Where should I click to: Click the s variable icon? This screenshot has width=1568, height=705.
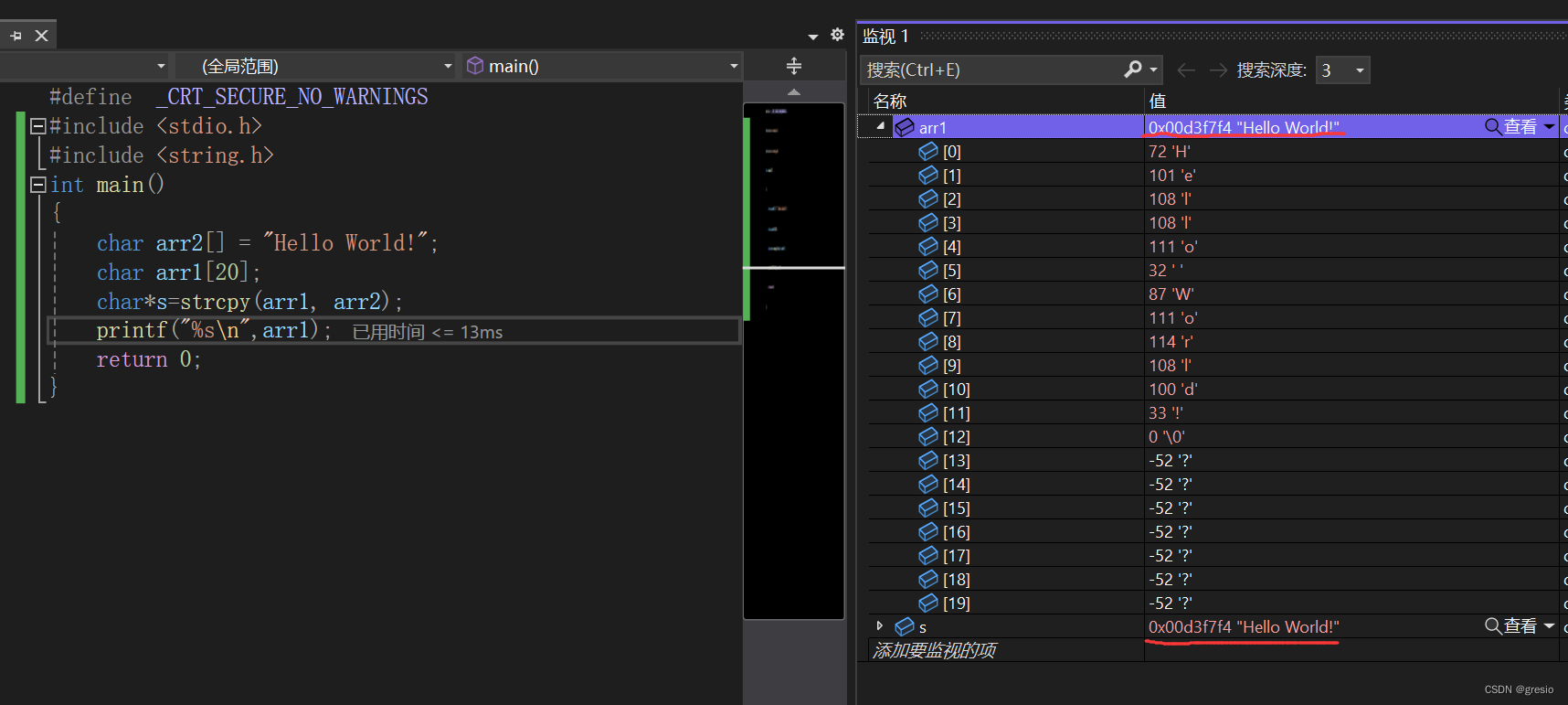[x=905, y=626]
